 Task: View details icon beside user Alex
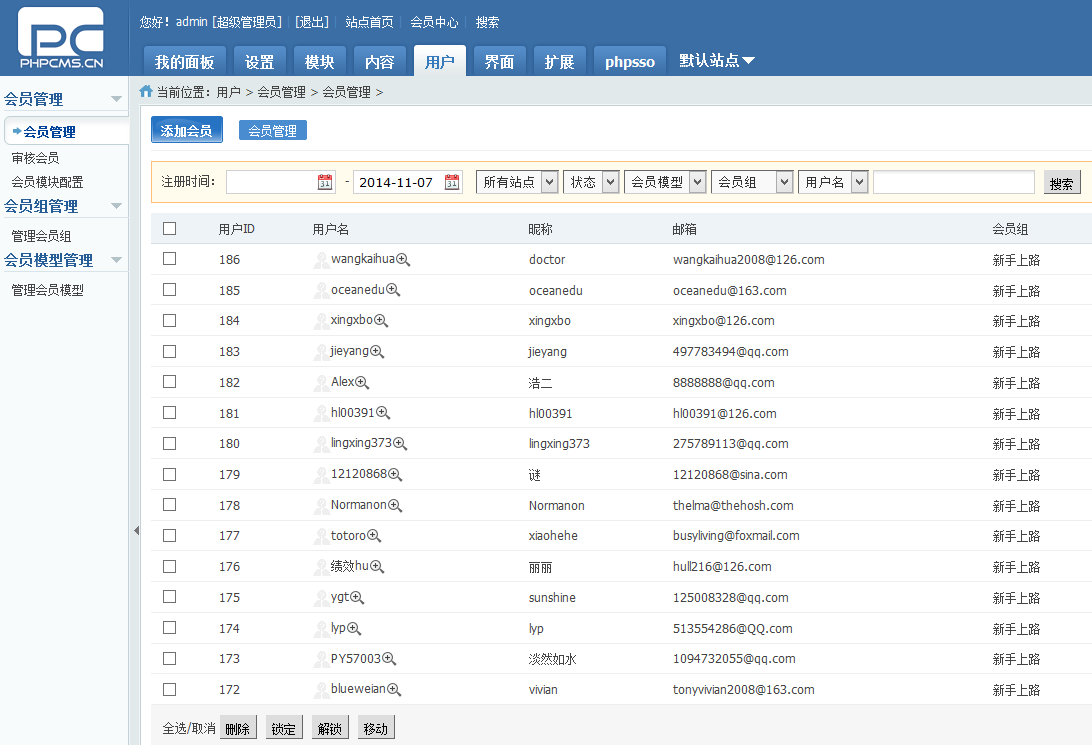pyautogui.click(x=362, y=383)
